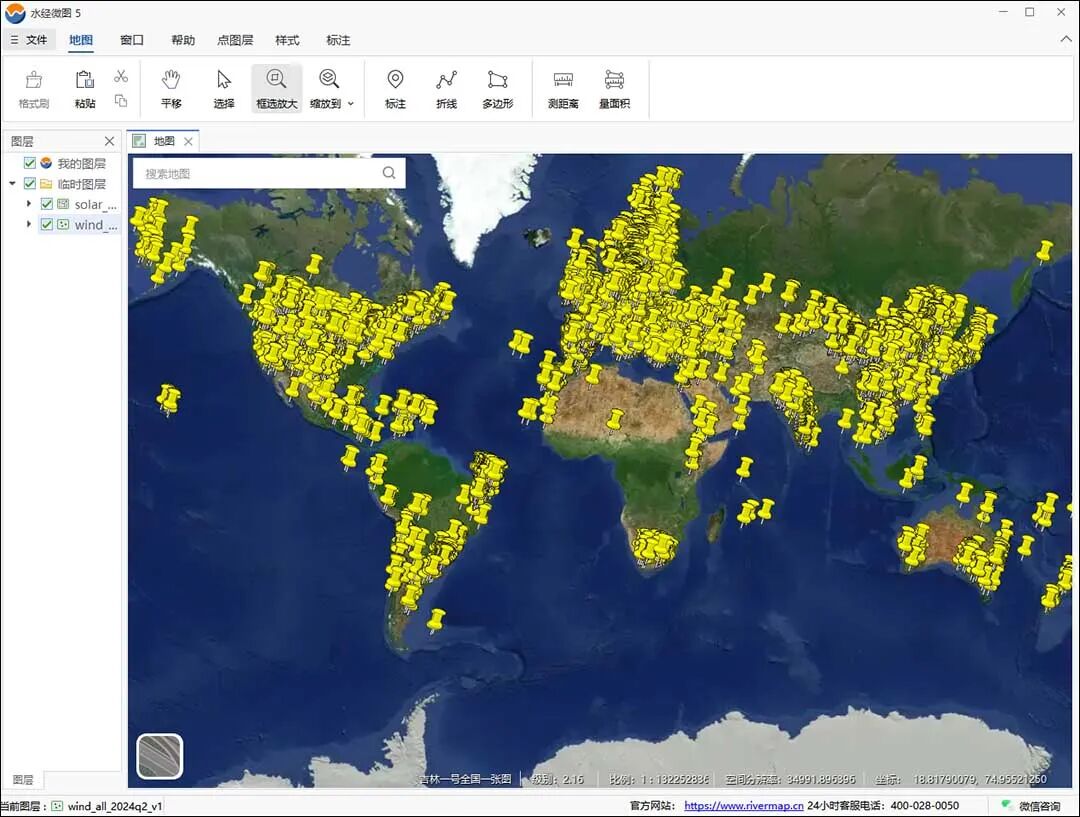Toggle the 我的图层 checkbox
This screenshot has height=817, width=1080.
coord(30,163)
